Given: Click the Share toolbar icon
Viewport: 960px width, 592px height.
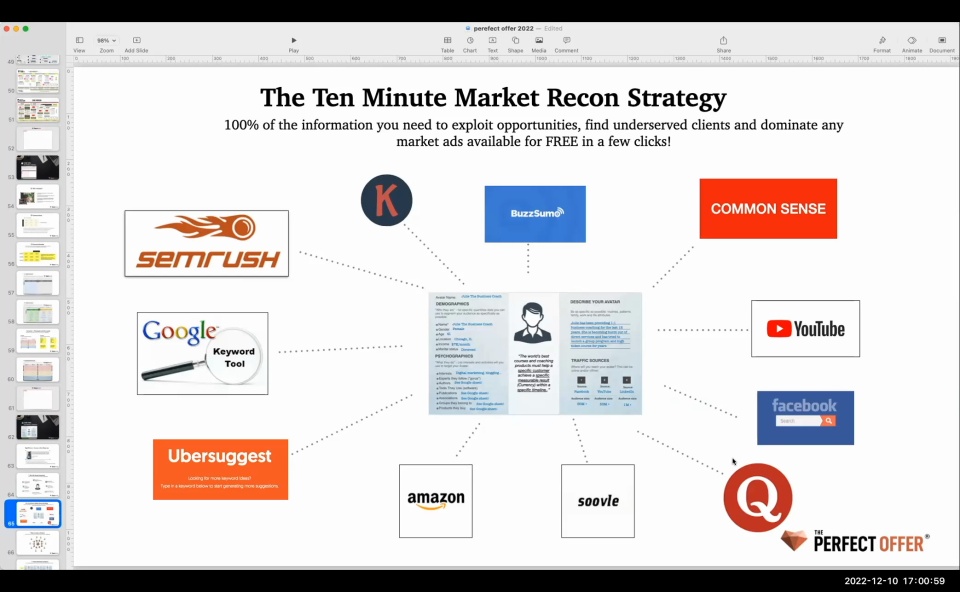Looking at the screenshot, I should [x=723, y=44].
